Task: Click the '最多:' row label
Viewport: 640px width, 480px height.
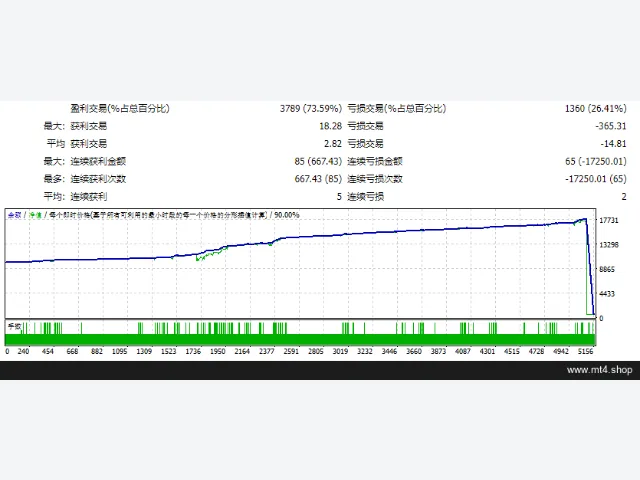Action: pyautogui.click(x=54, y=179)
